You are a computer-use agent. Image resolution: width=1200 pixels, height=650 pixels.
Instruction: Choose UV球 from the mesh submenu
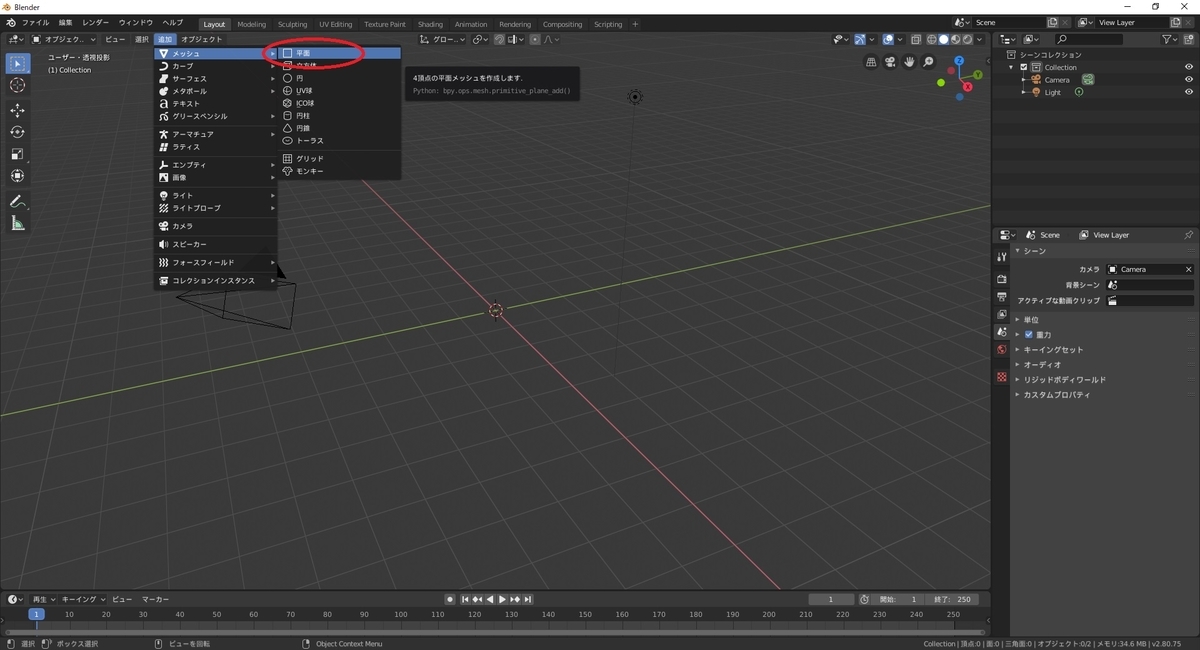(339, 90)
